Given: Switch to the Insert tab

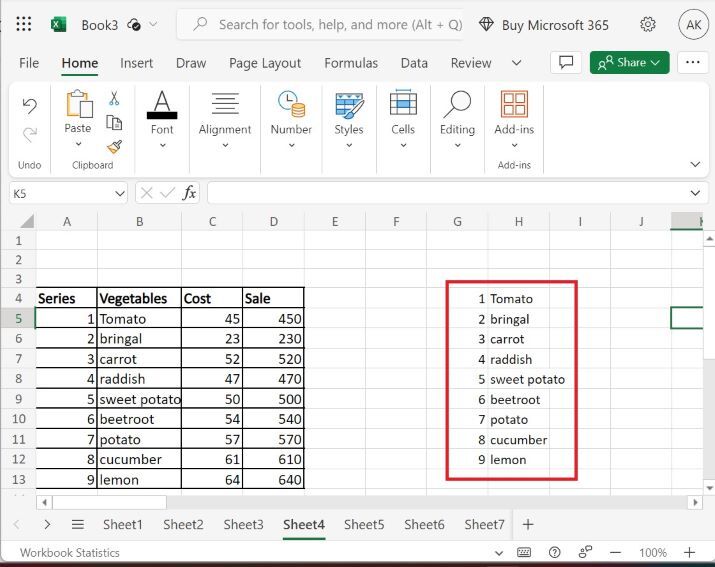Looking at the screenshot, I should (x=136, y=63).
